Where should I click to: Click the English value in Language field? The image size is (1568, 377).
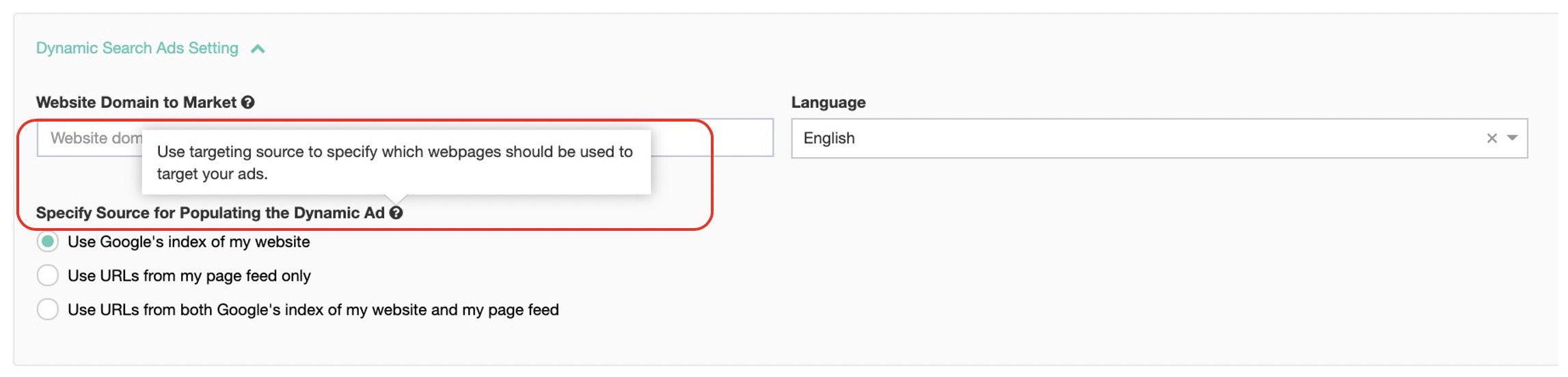(x=829, y=139)
